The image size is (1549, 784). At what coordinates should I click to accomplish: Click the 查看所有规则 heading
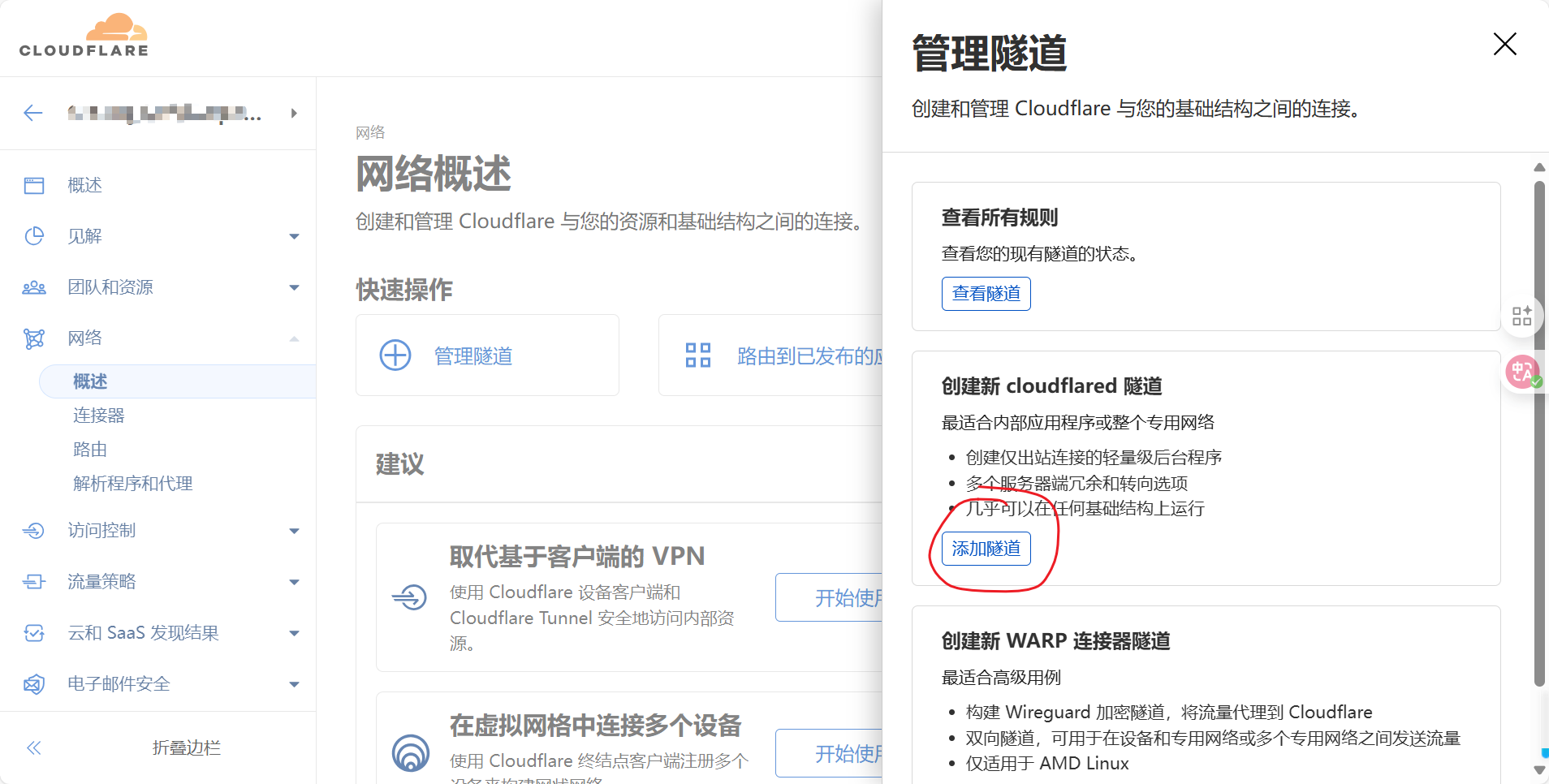coord(1000,218)
